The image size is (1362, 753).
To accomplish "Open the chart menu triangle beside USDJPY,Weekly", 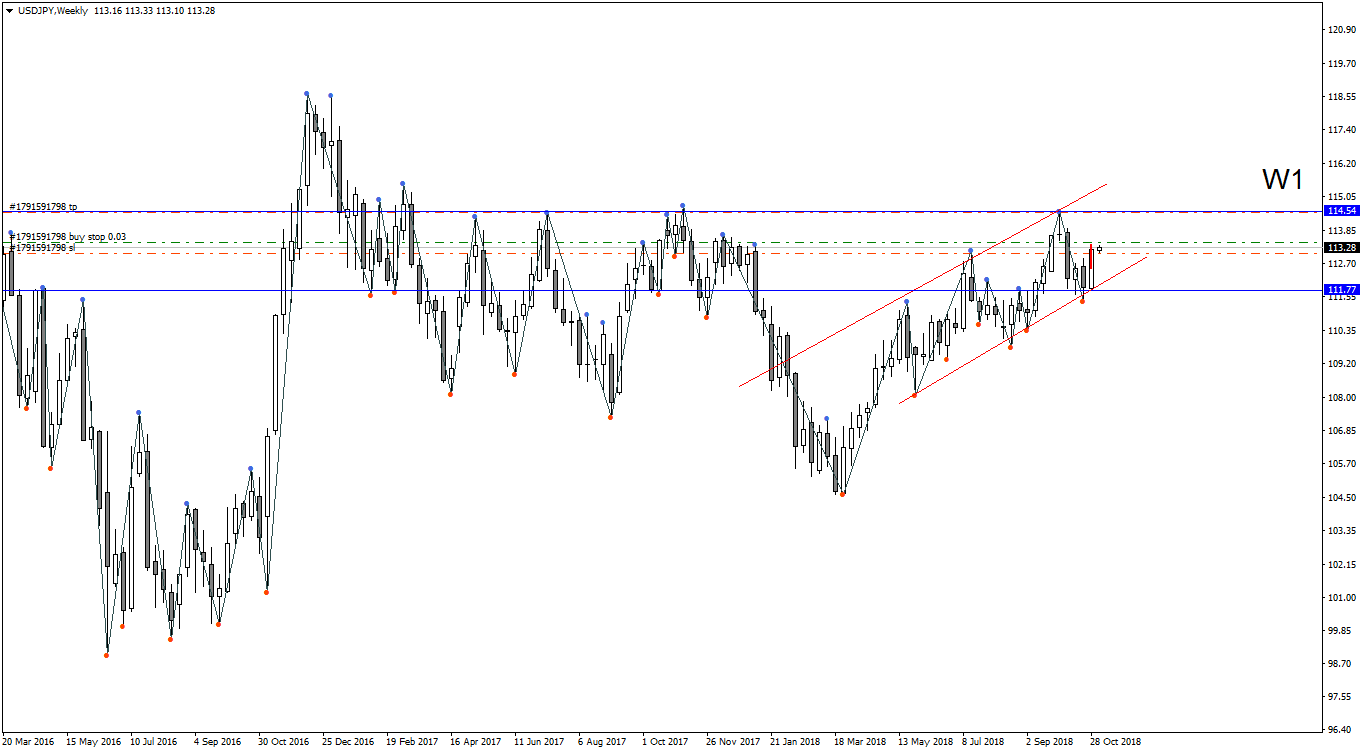I will [x=9, y=10].
